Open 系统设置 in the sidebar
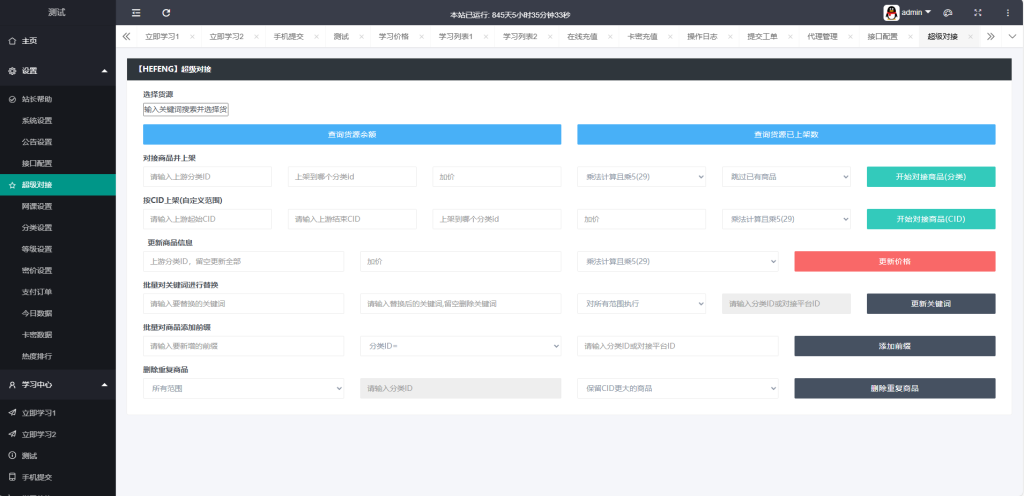The width and height of the screenshot is (1024, 496). pyautogui.click(x=37, y=121)
